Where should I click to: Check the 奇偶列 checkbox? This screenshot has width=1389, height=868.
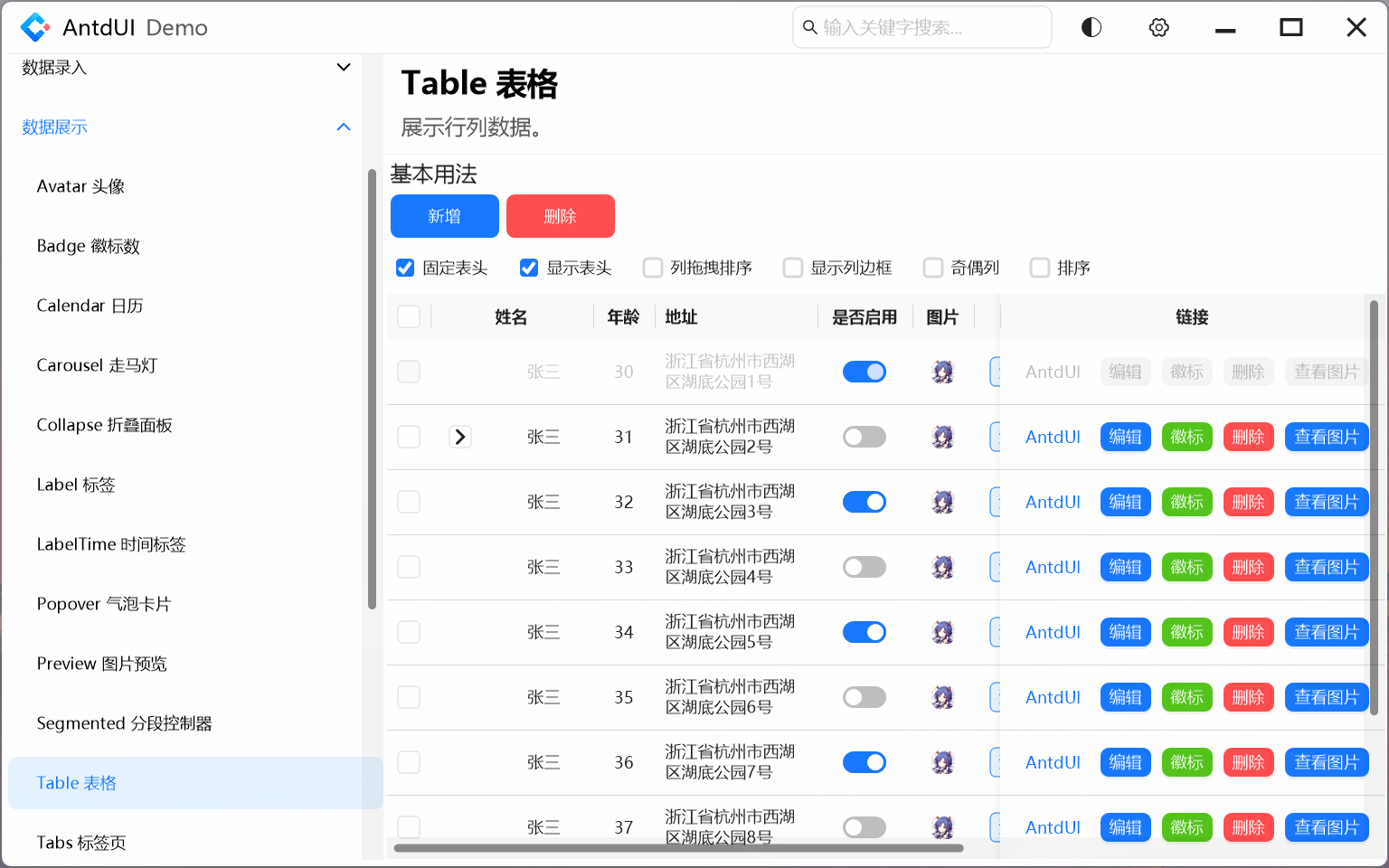point(932,268)
